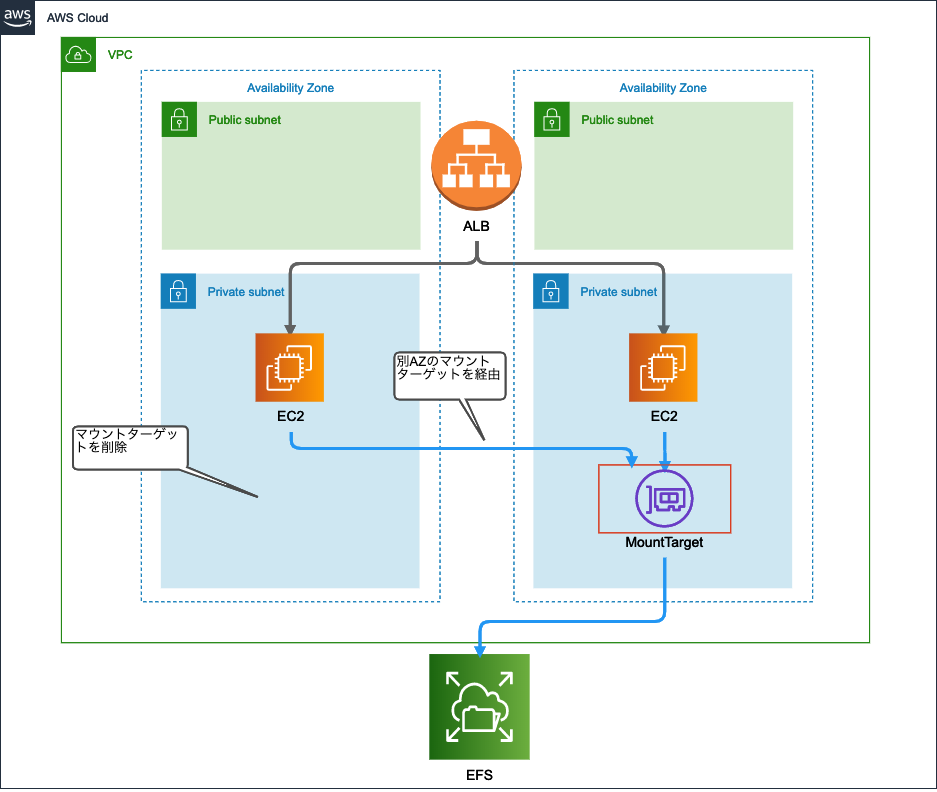Select the 'EFS' caption text
Image resolution: width=937 pixels, height=792 pixels.
point(479,775)
